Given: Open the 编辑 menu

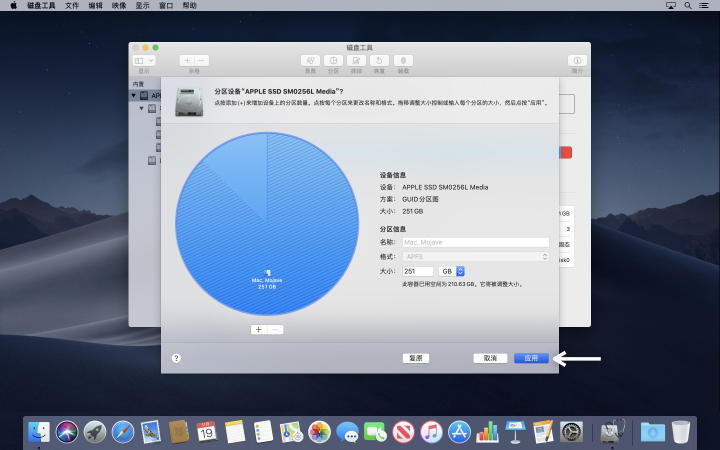Looking at the screenshot, I should tap(96, 6).
